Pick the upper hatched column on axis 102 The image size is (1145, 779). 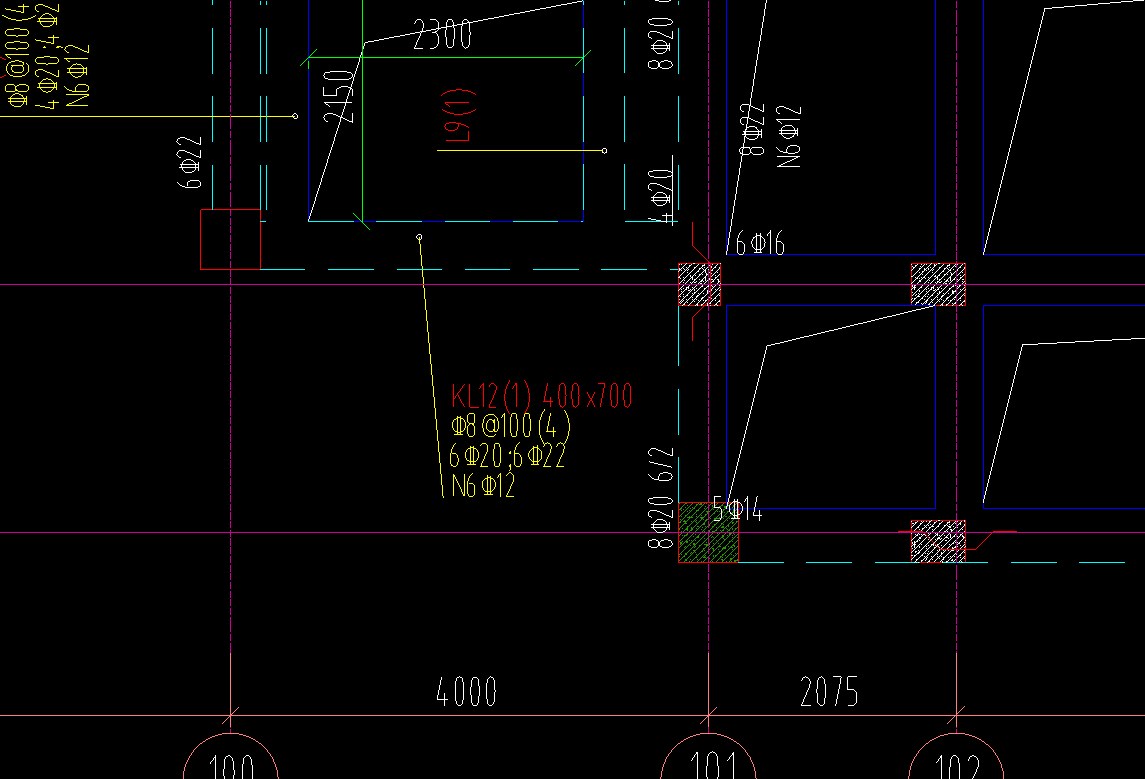coord(938,285)
